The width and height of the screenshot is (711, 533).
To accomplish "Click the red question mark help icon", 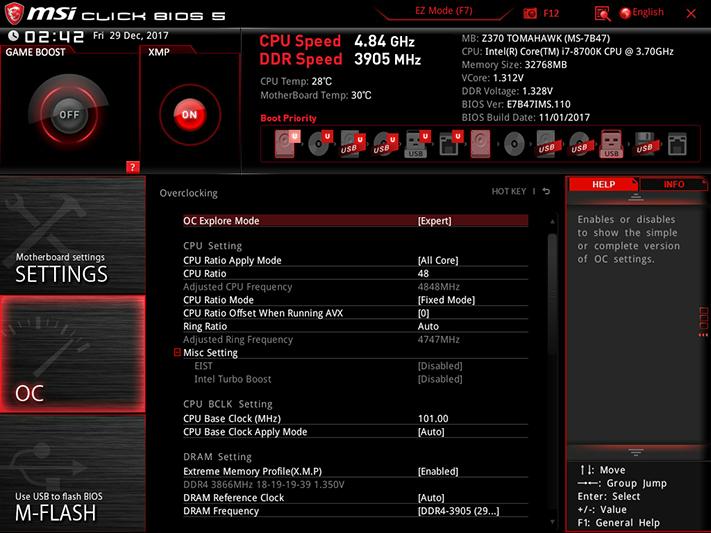I will point(132,167).
